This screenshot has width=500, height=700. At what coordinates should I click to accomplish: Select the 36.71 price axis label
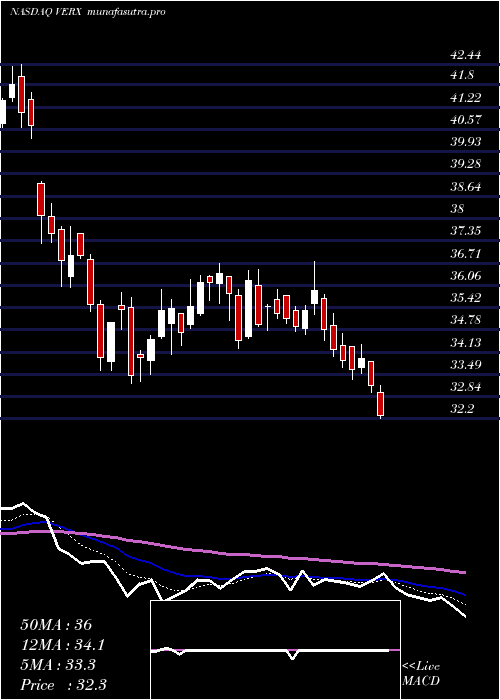[x=466, y=253]
